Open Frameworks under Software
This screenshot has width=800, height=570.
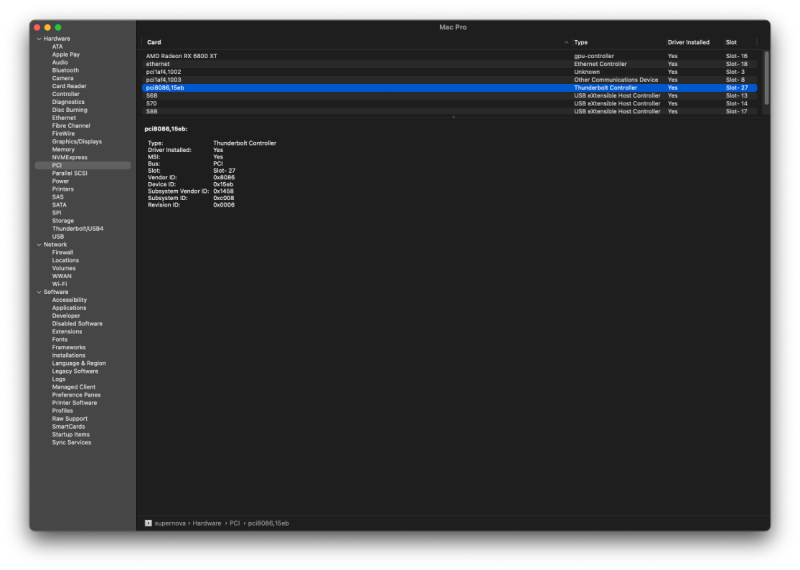pos(69,348)
